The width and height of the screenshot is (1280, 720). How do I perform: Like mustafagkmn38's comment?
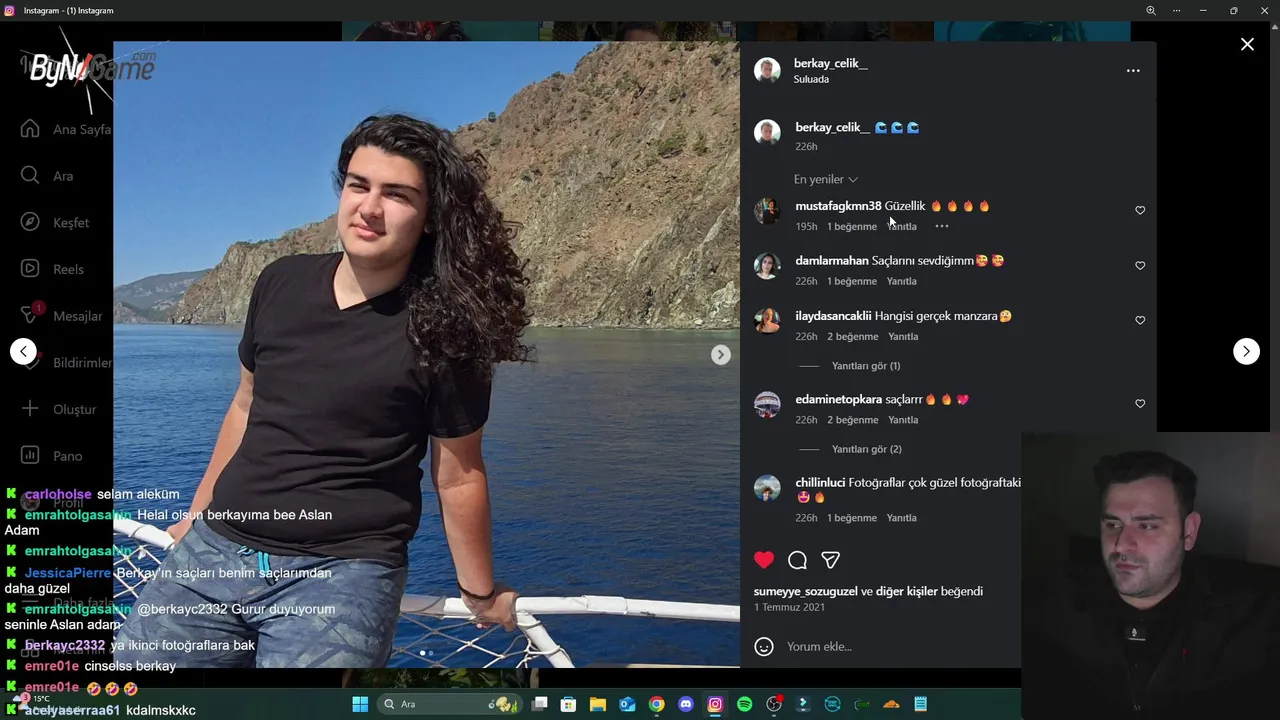1140,210
